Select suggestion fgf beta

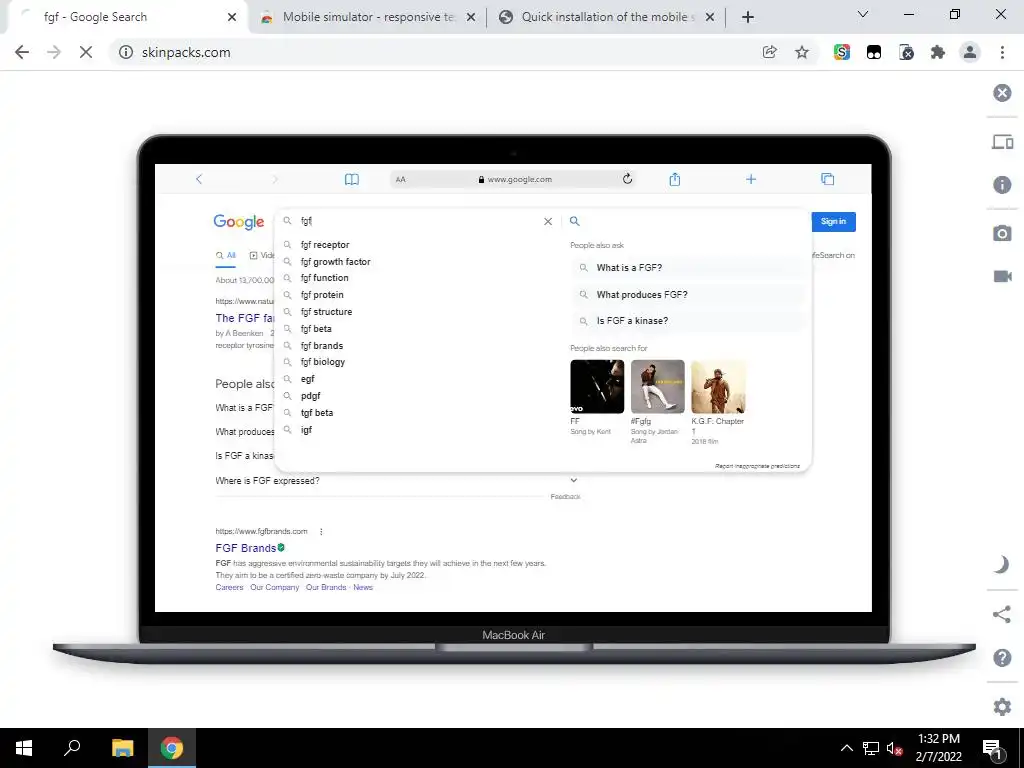point(316,329)
